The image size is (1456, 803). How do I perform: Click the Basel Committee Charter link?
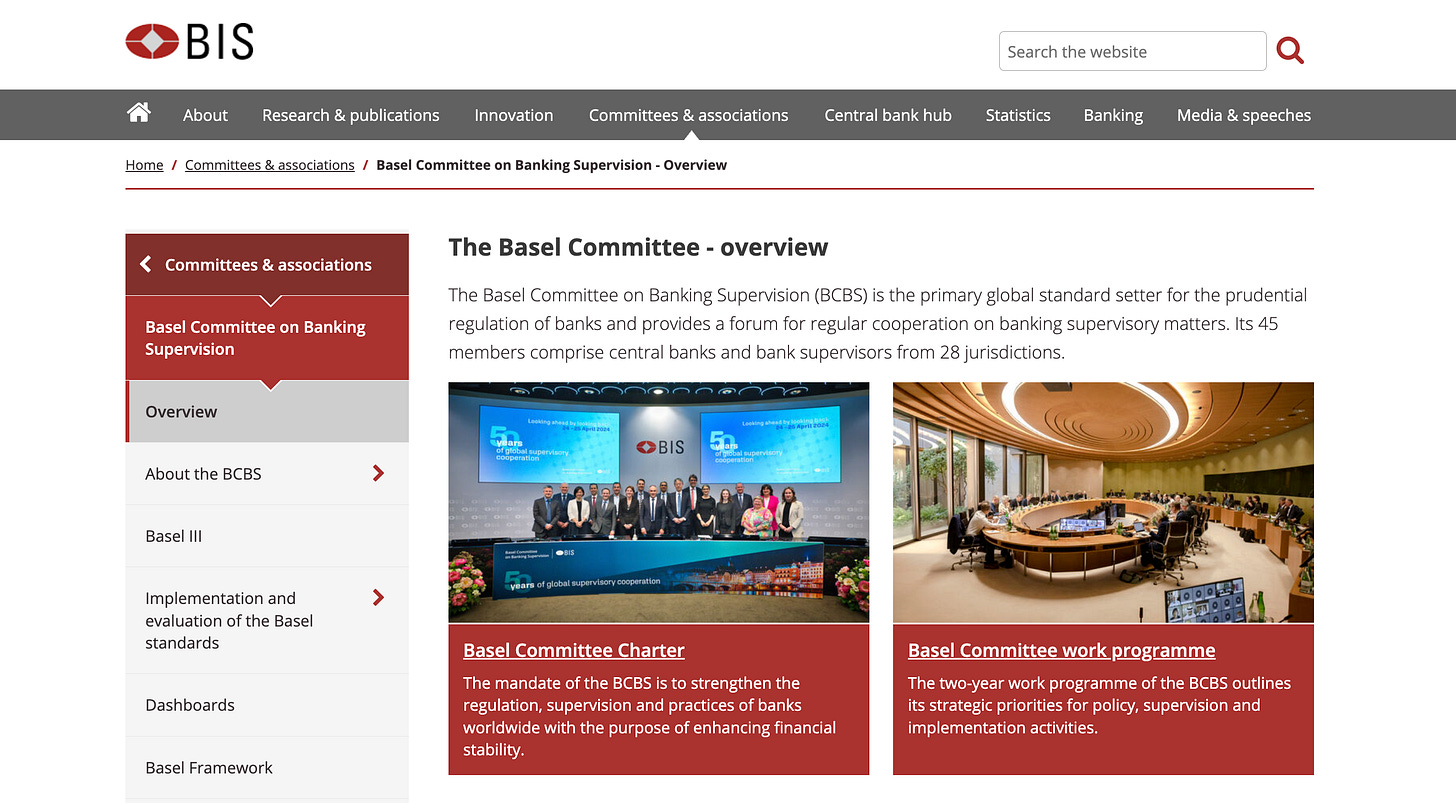pos(574,650)
